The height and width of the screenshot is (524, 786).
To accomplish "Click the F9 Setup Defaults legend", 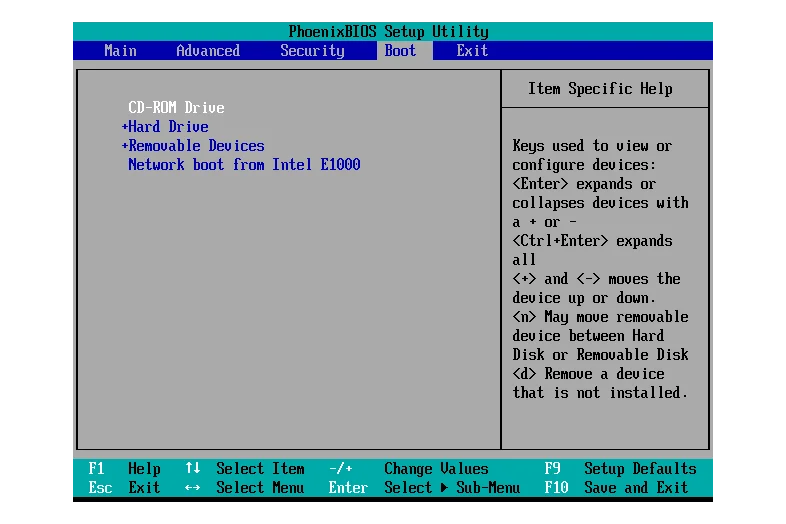I will tap(621, 468).
